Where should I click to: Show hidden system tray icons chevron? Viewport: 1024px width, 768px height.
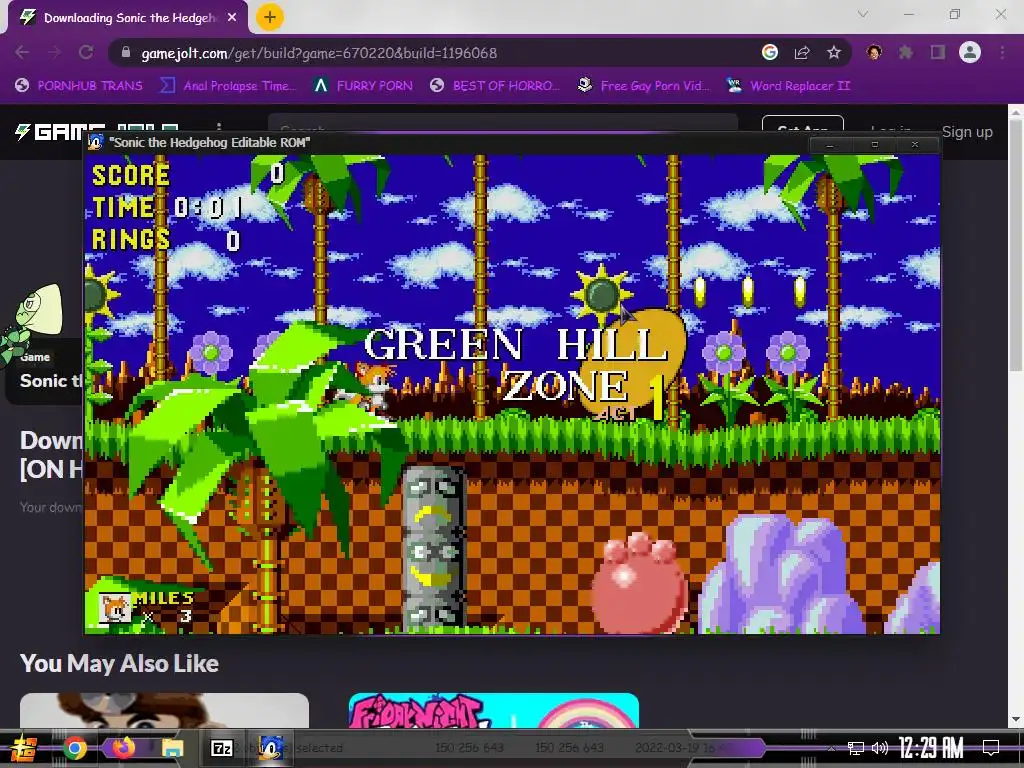click(831, 748)
